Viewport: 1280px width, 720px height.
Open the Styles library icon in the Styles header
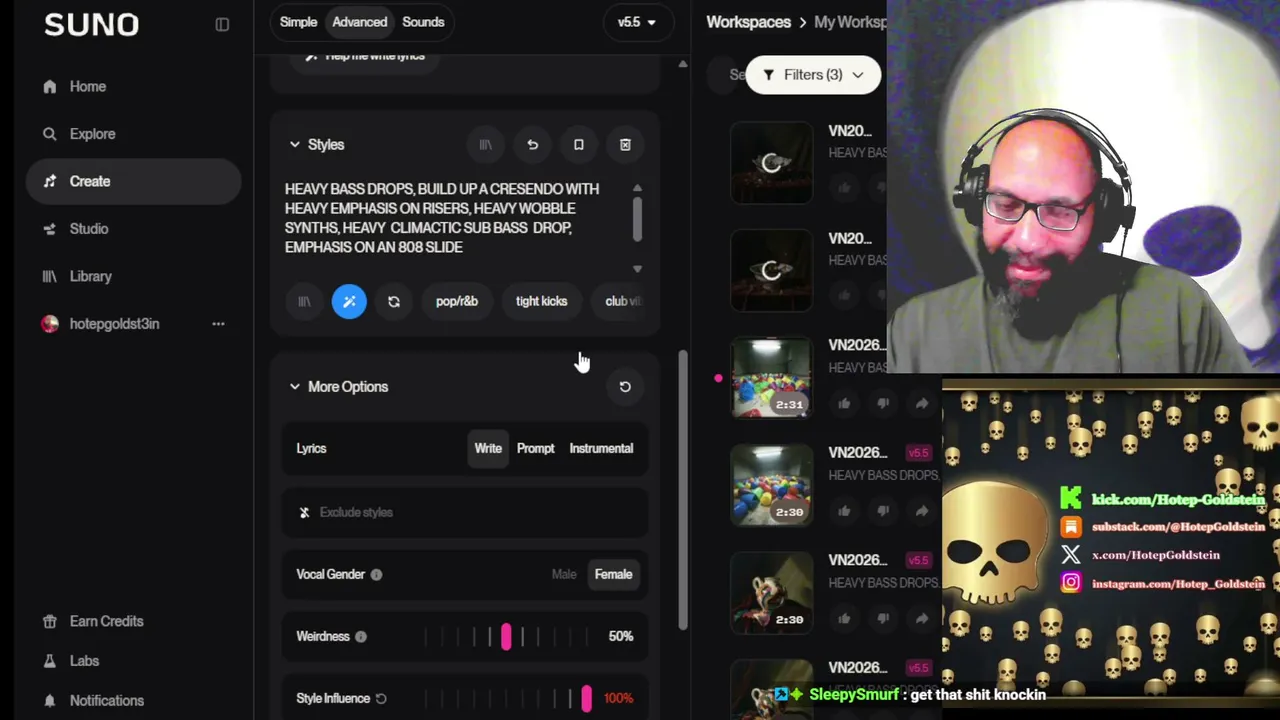(x=485, y=145)
